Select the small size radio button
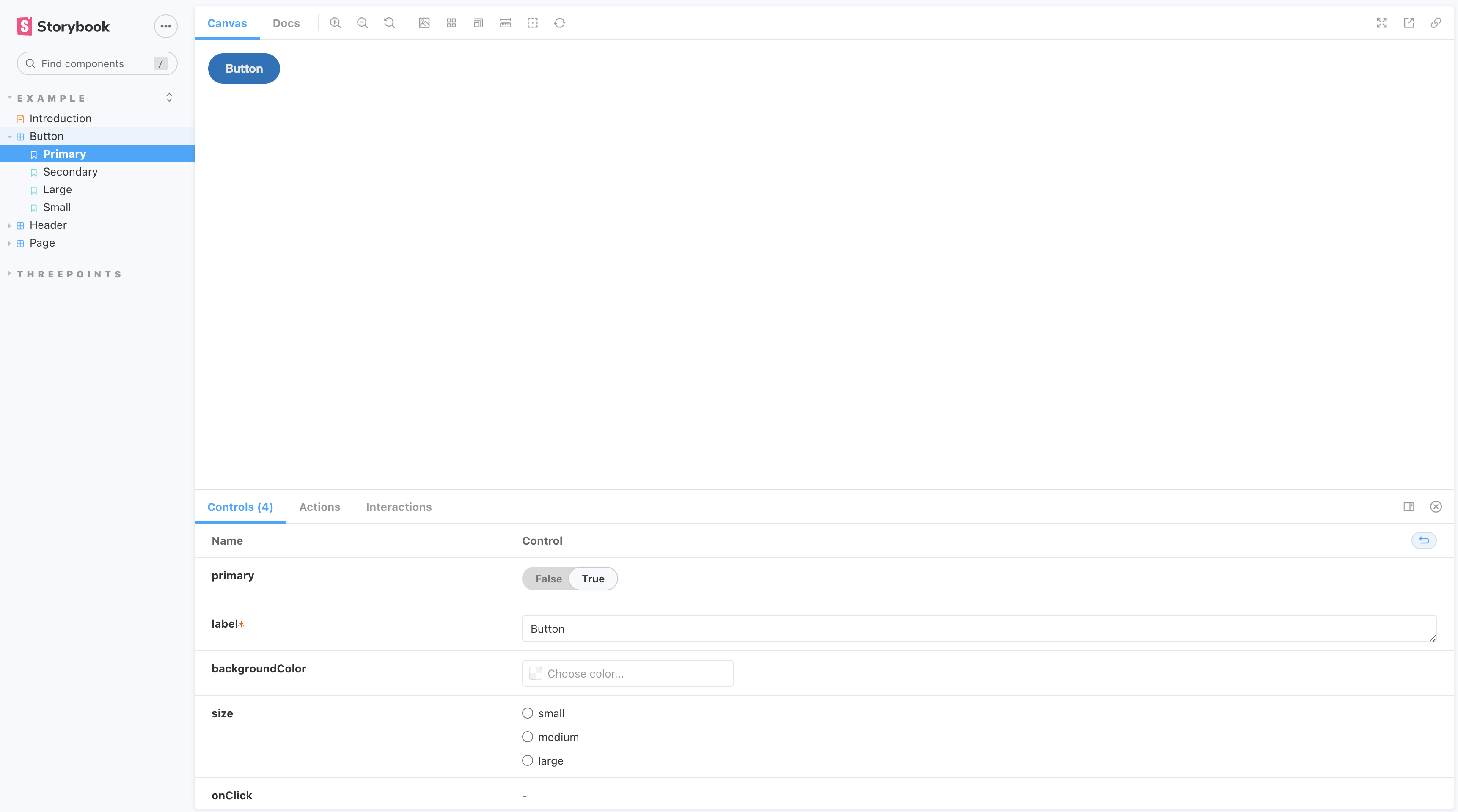1458x812 pixels. coord(528,713)
